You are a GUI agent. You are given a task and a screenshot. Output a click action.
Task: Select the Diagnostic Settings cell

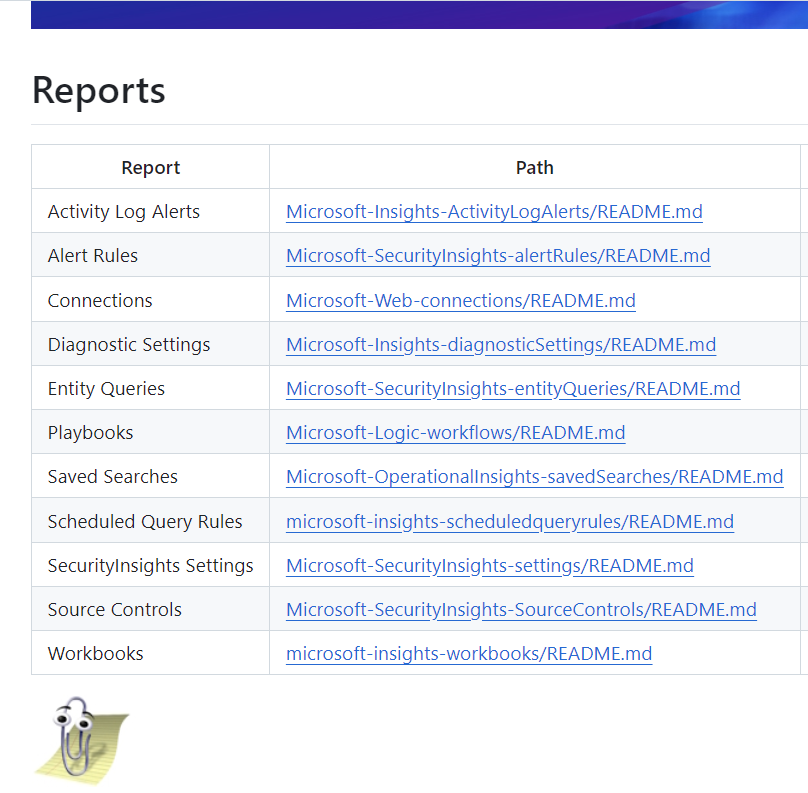point(150,344)
